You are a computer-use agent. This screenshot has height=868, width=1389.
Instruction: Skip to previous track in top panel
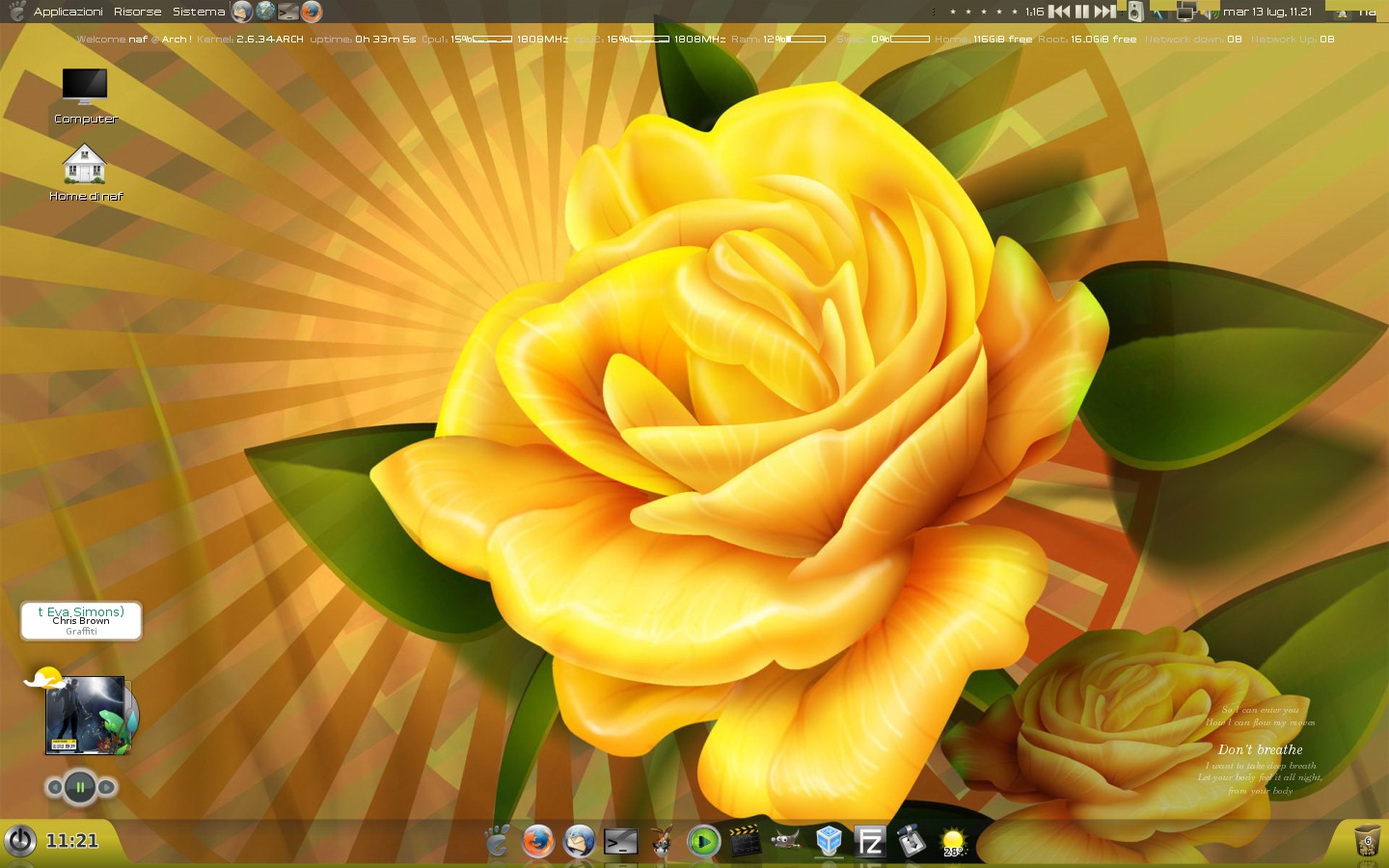click(1059, 12)
